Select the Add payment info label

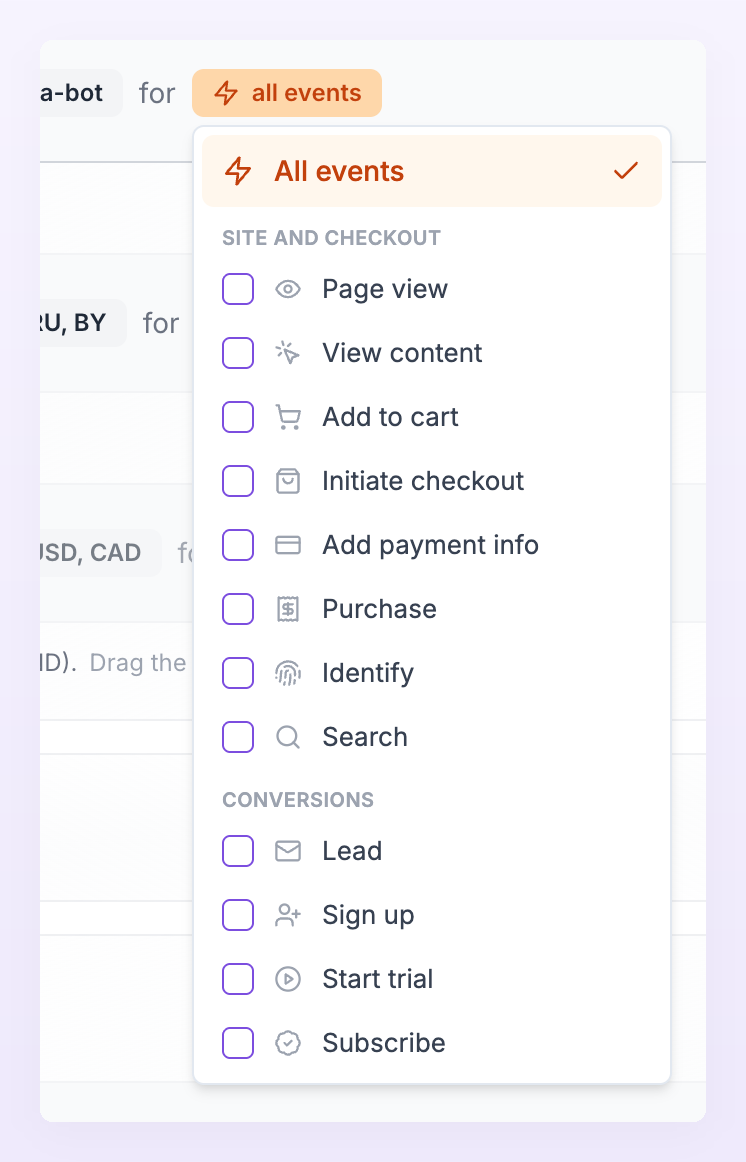pyautogui.click(x=430, y=545)
